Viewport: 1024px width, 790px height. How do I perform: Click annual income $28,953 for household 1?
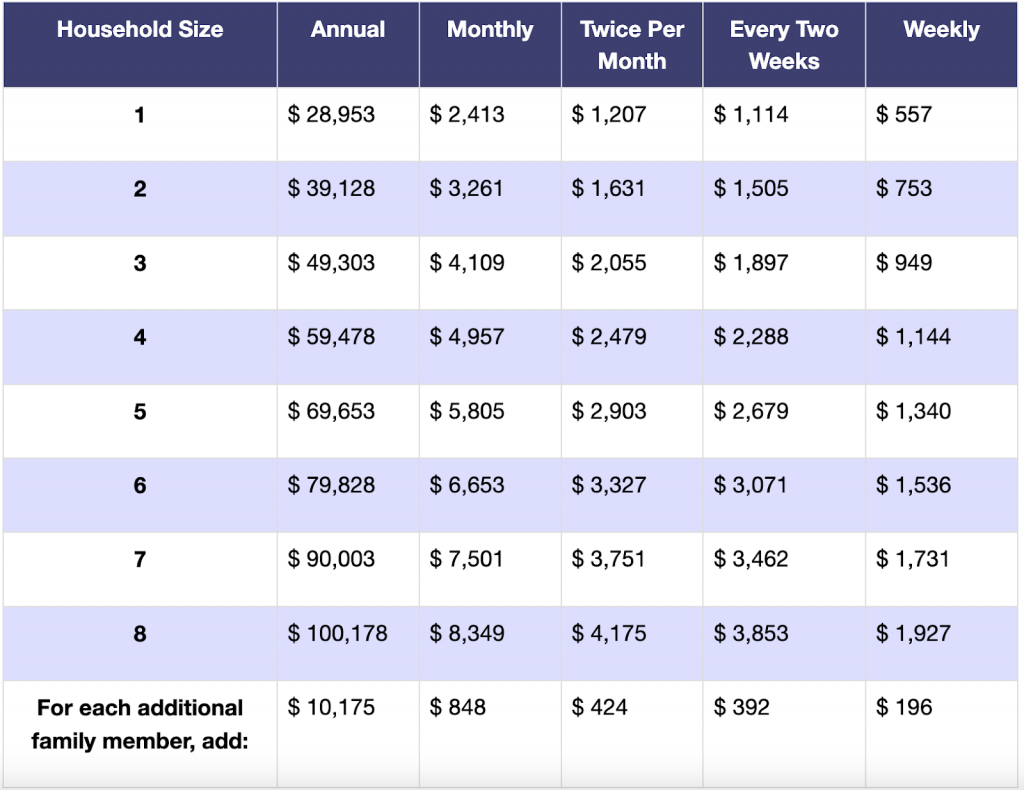point(332,115)
